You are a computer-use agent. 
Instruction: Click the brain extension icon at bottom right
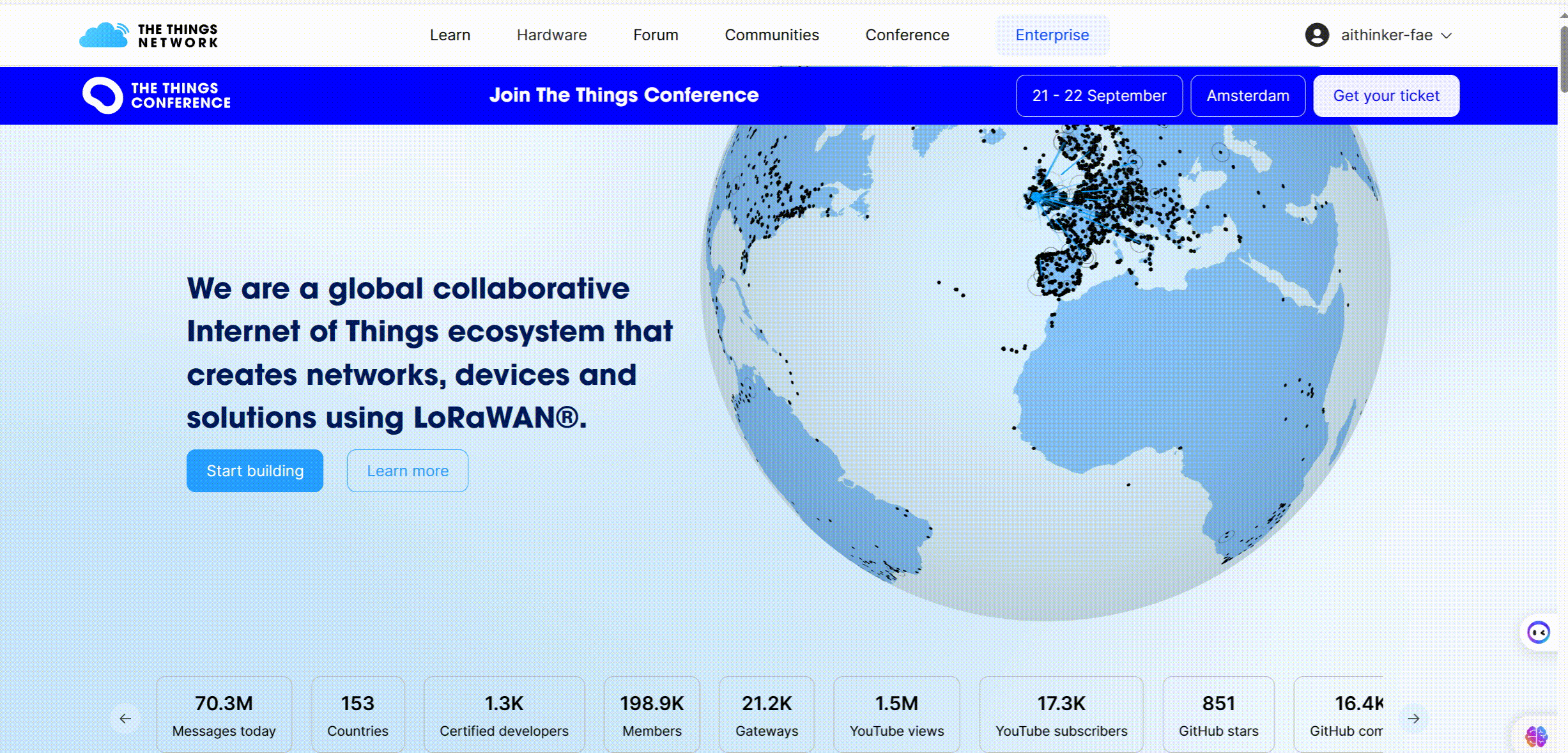coord(1536,736)
